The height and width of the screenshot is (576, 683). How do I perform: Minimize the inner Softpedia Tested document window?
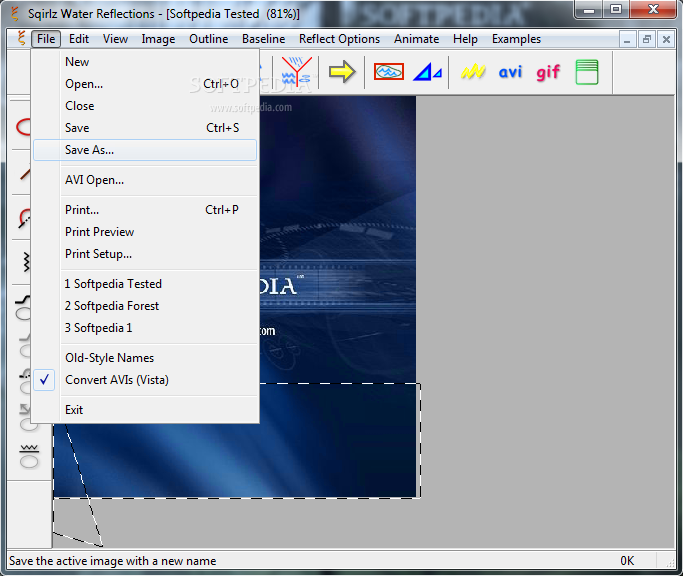click(x=627, y=40)
